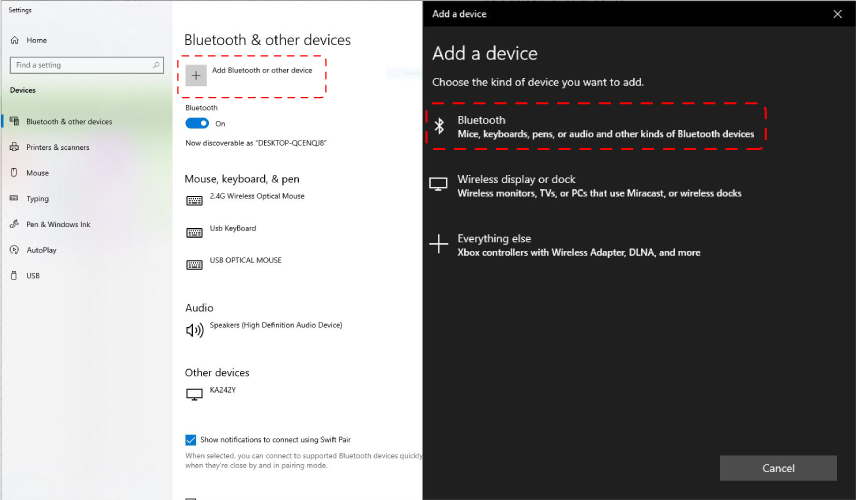Choose Bluetooth device type option
The image size is (856, 500).
(x=595, y=126)
